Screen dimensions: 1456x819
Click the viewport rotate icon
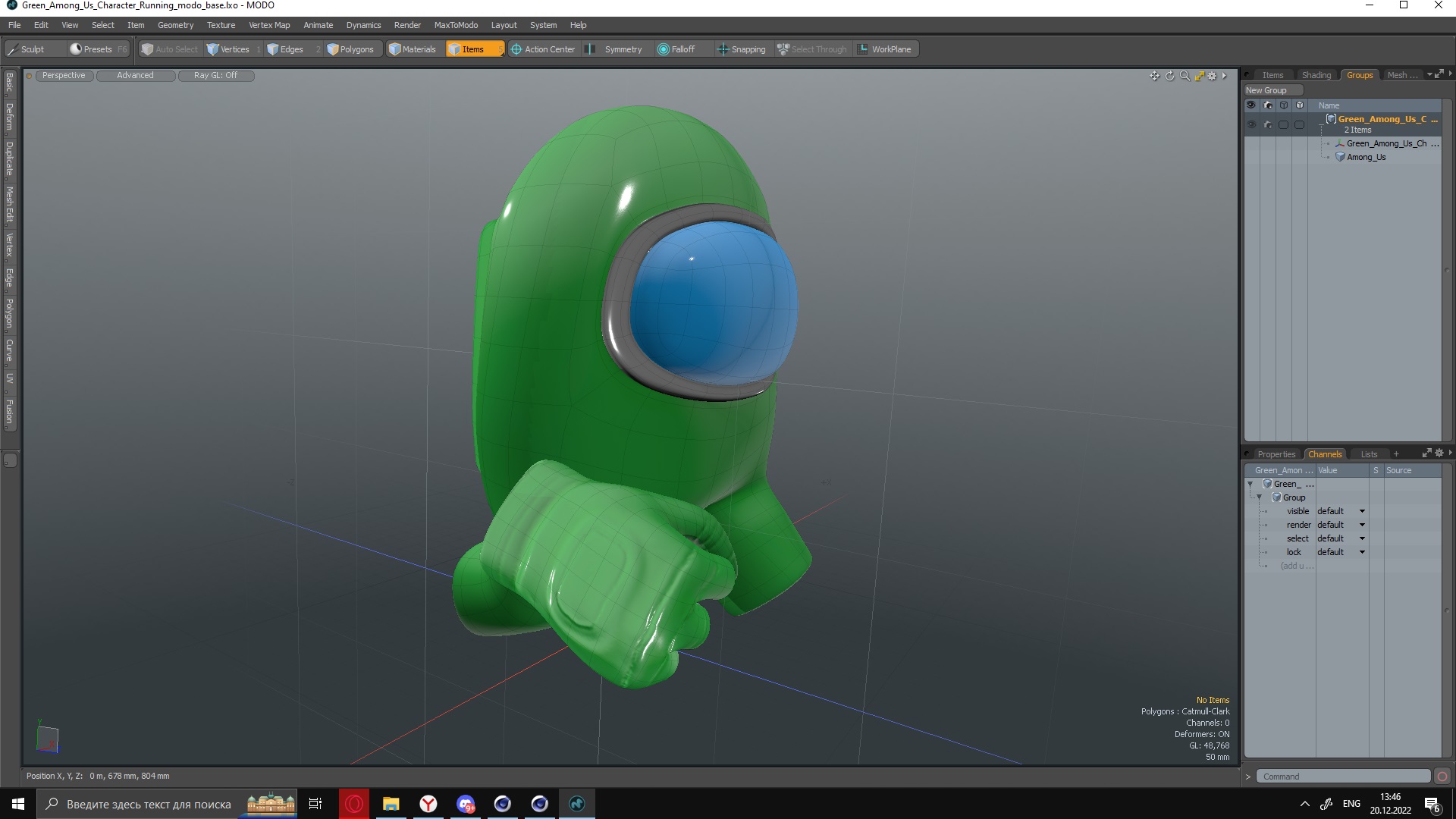(x=1169, y=76)
